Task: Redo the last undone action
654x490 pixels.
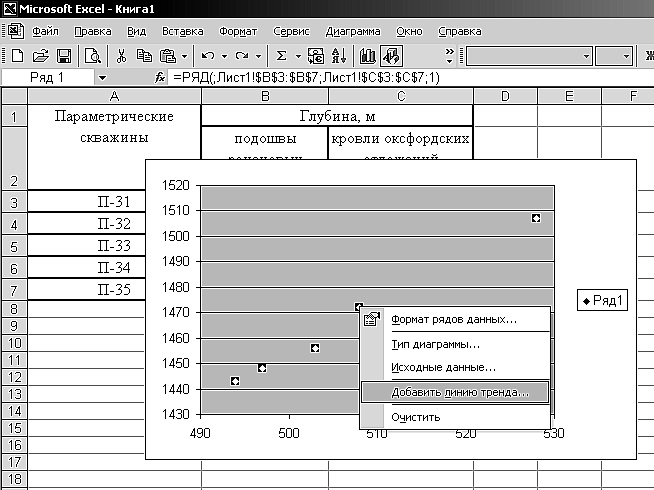Action: click(x=242, y=55)
